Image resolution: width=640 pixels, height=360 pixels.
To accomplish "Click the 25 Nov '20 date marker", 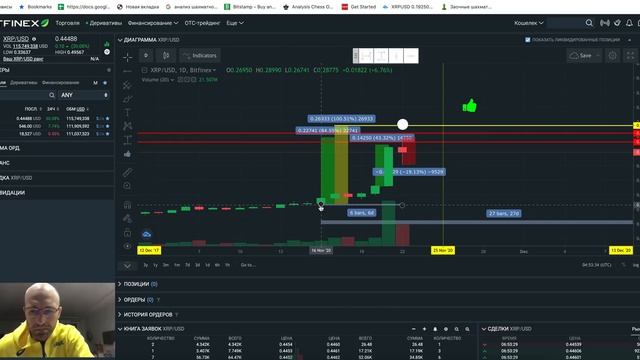I will pyautogui.click(x=443, y=250).
